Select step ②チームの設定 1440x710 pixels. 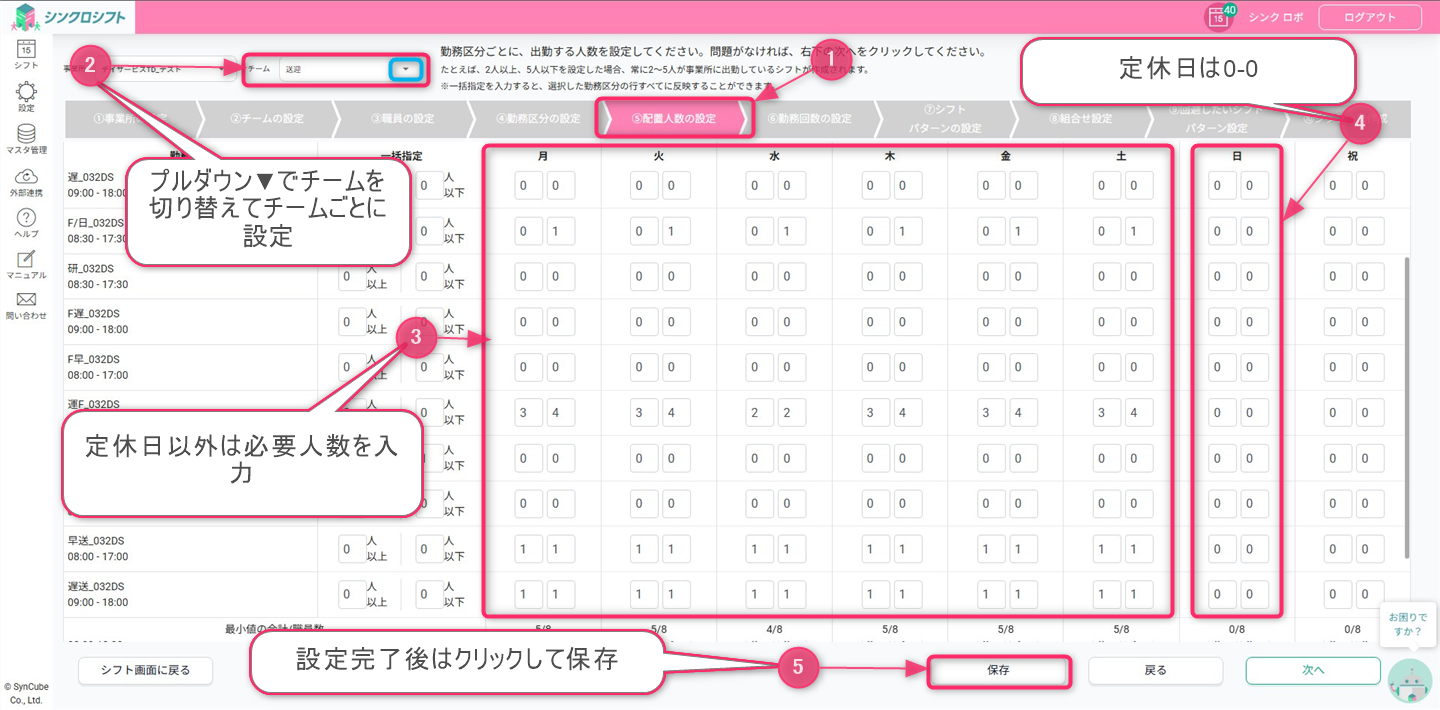click(266, 118)
